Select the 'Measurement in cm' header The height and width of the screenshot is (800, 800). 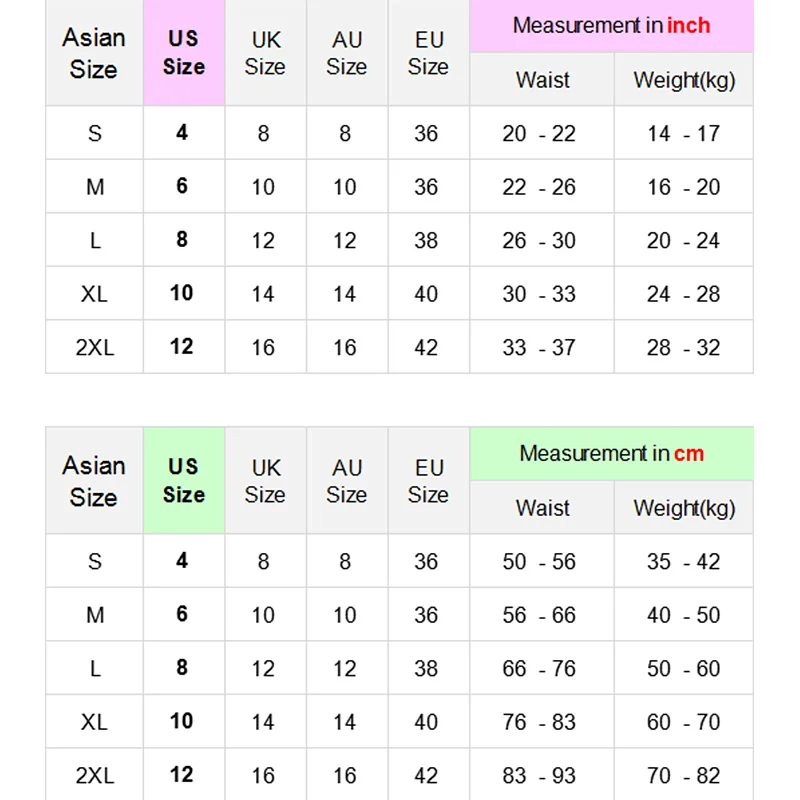pyautogui.click(x=611, y=454)
